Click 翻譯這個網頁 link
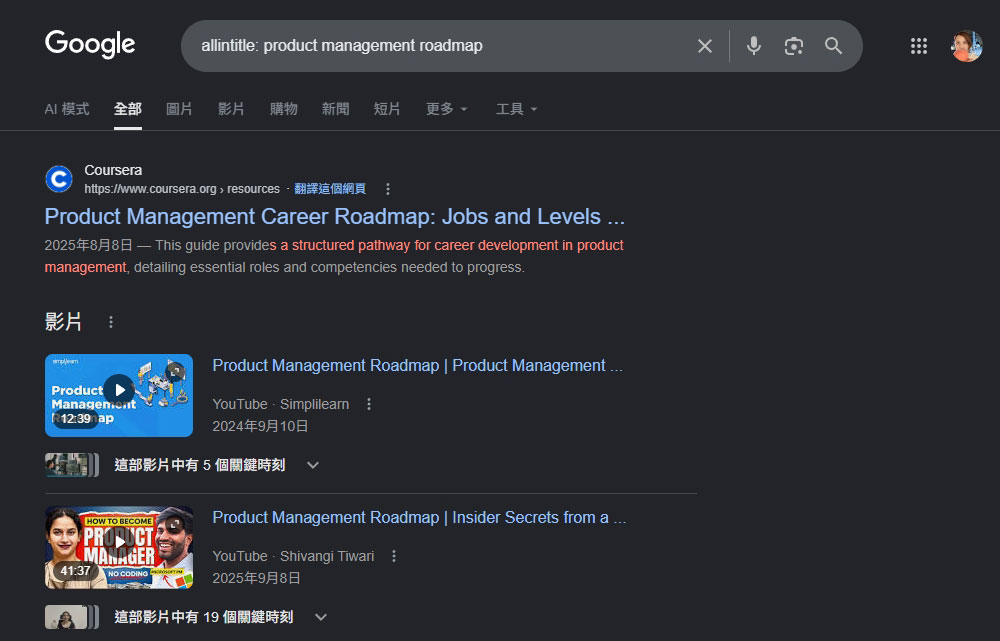 click(x=330, y=189)
